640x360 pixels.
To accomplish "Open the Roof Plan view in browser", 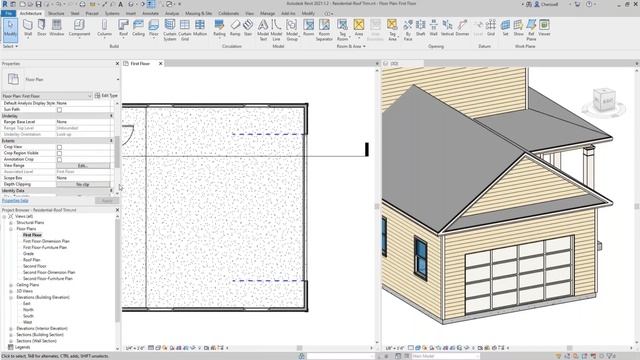I will (x=31, y=260).
